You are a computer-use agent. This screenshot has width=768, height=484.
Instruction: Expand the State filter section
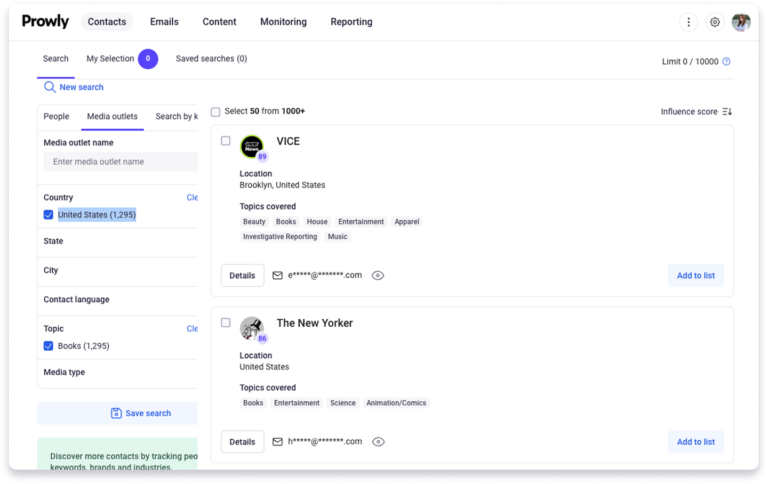(54, 241)
